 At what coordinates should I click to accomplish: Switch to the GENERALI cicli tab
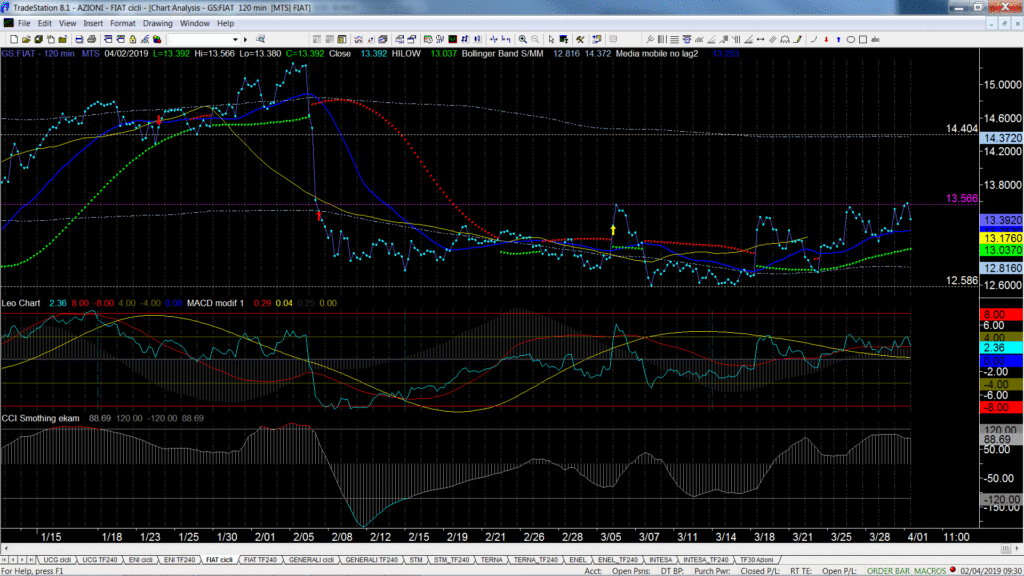(312, 560)
